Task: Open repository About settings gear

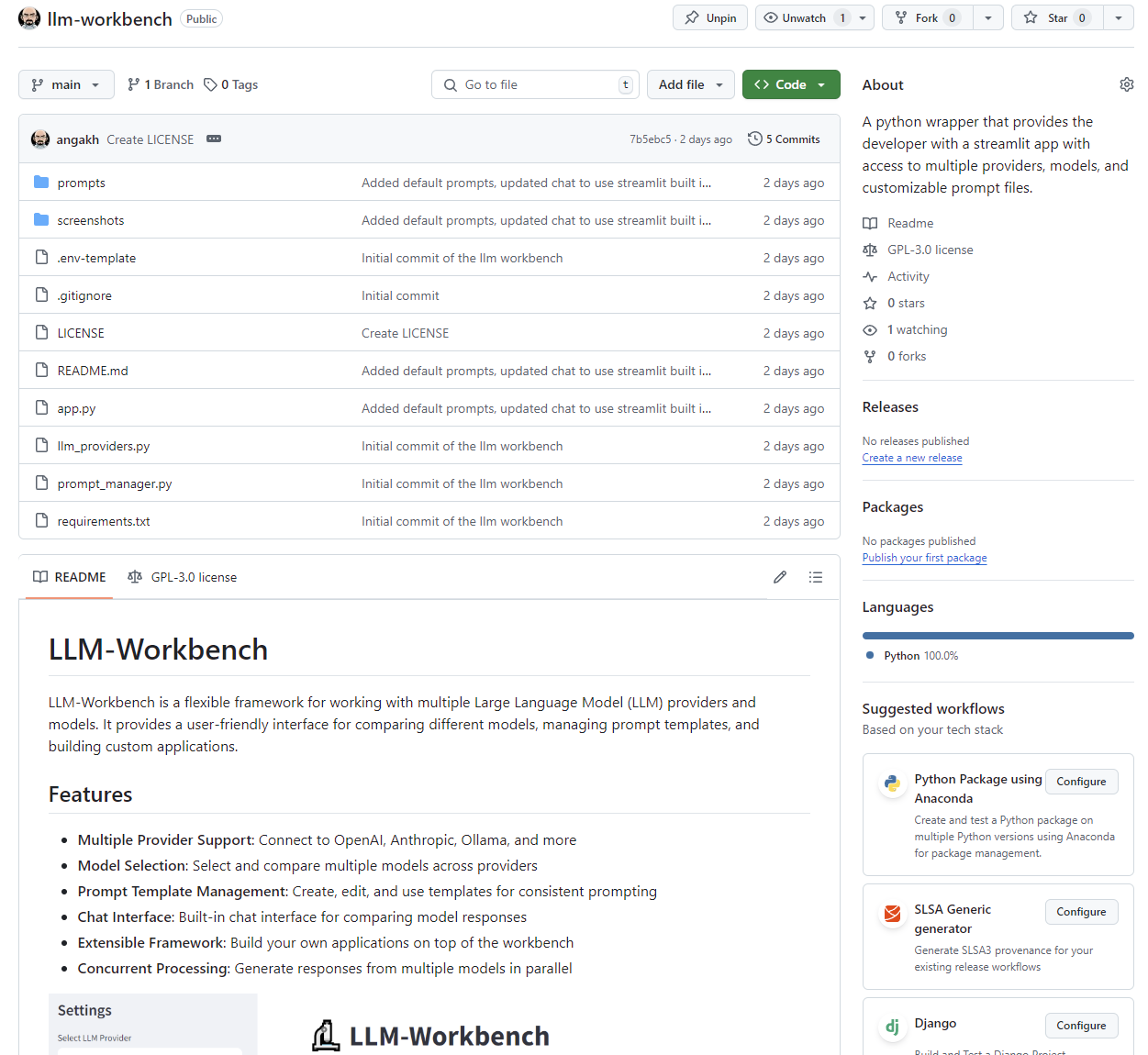Action: [1127, 84]
